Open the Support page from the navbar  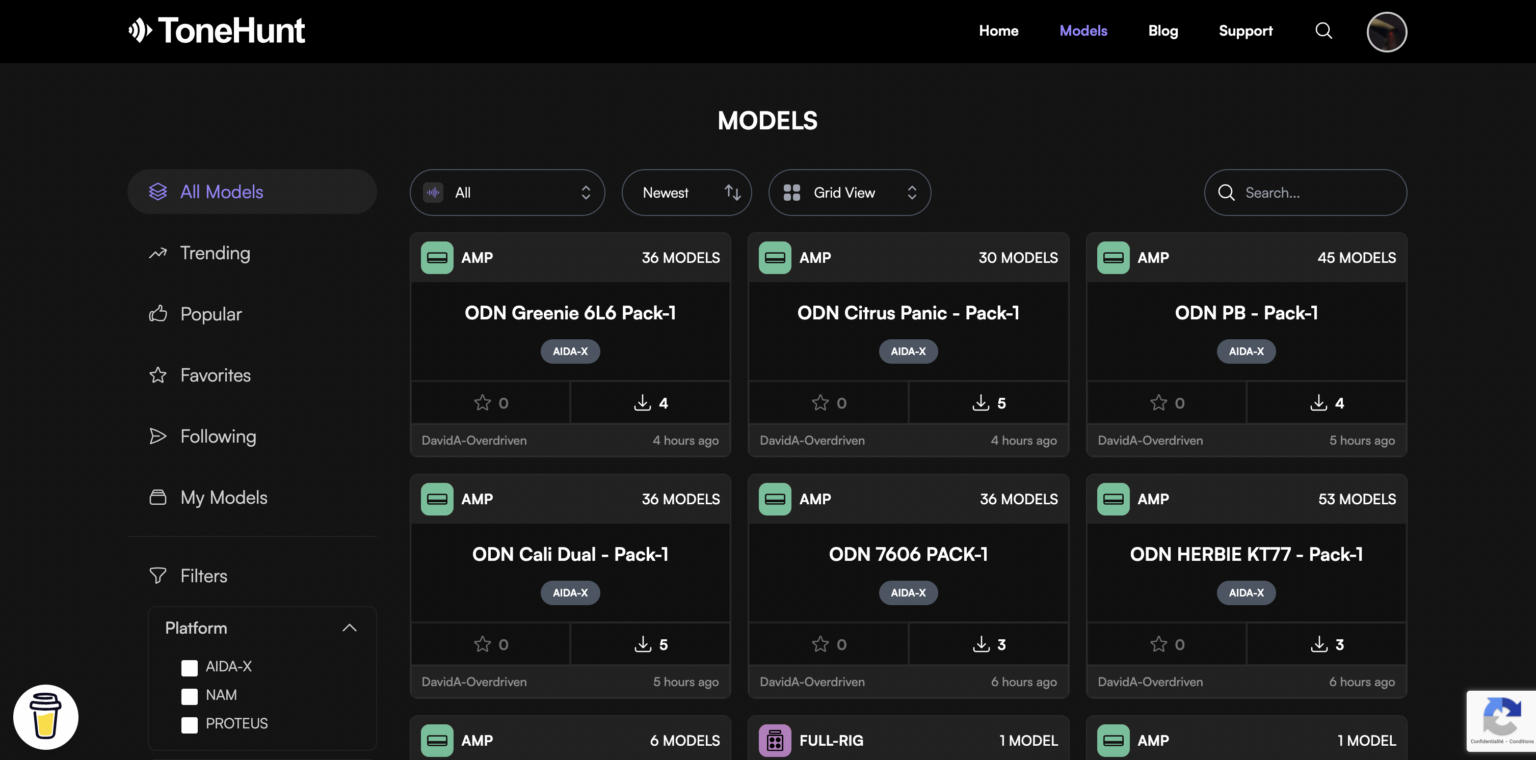pos(1245,31)
